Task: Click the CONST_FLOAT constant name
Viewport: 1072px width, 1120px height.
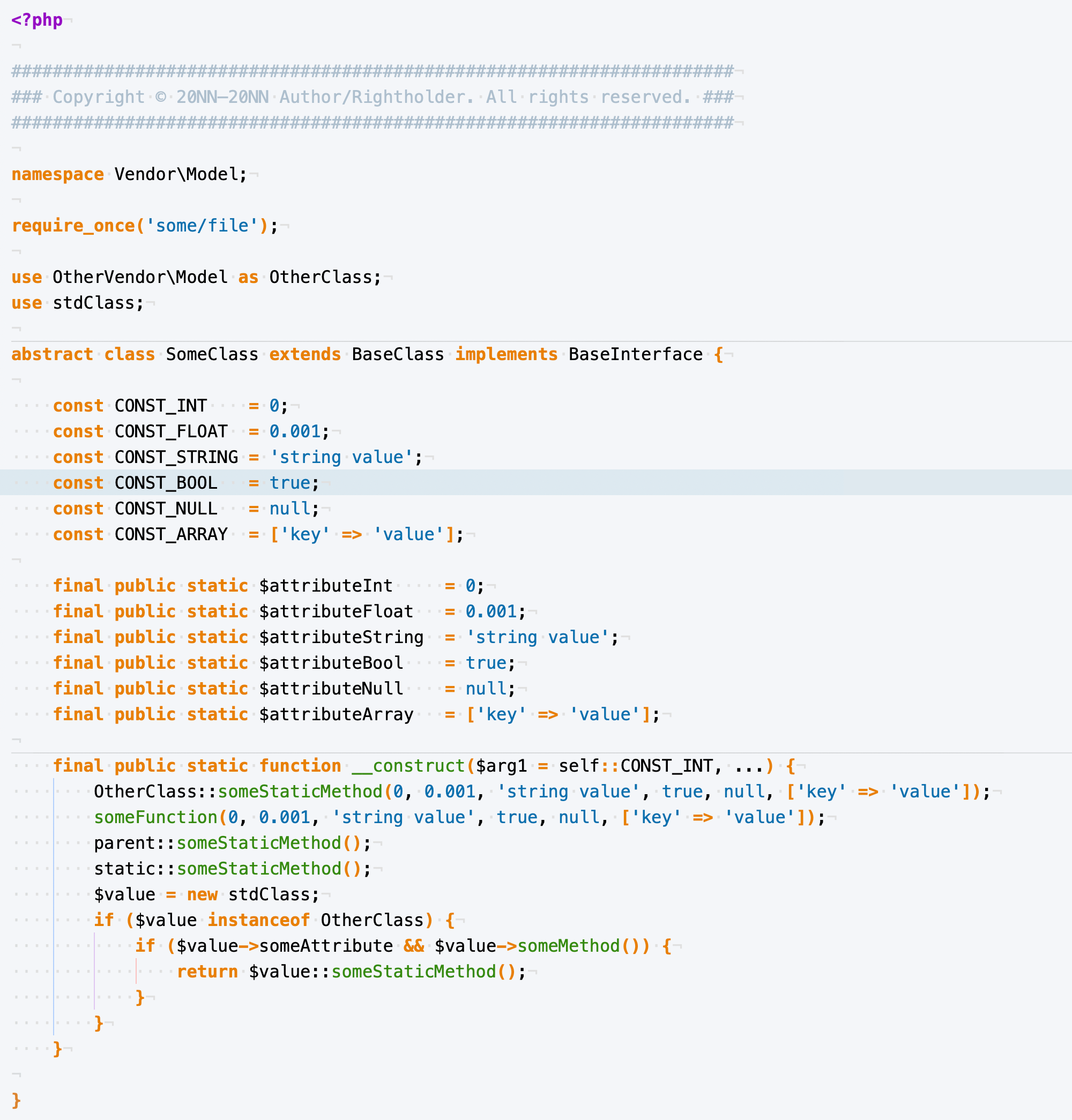Action: [171, 431]
